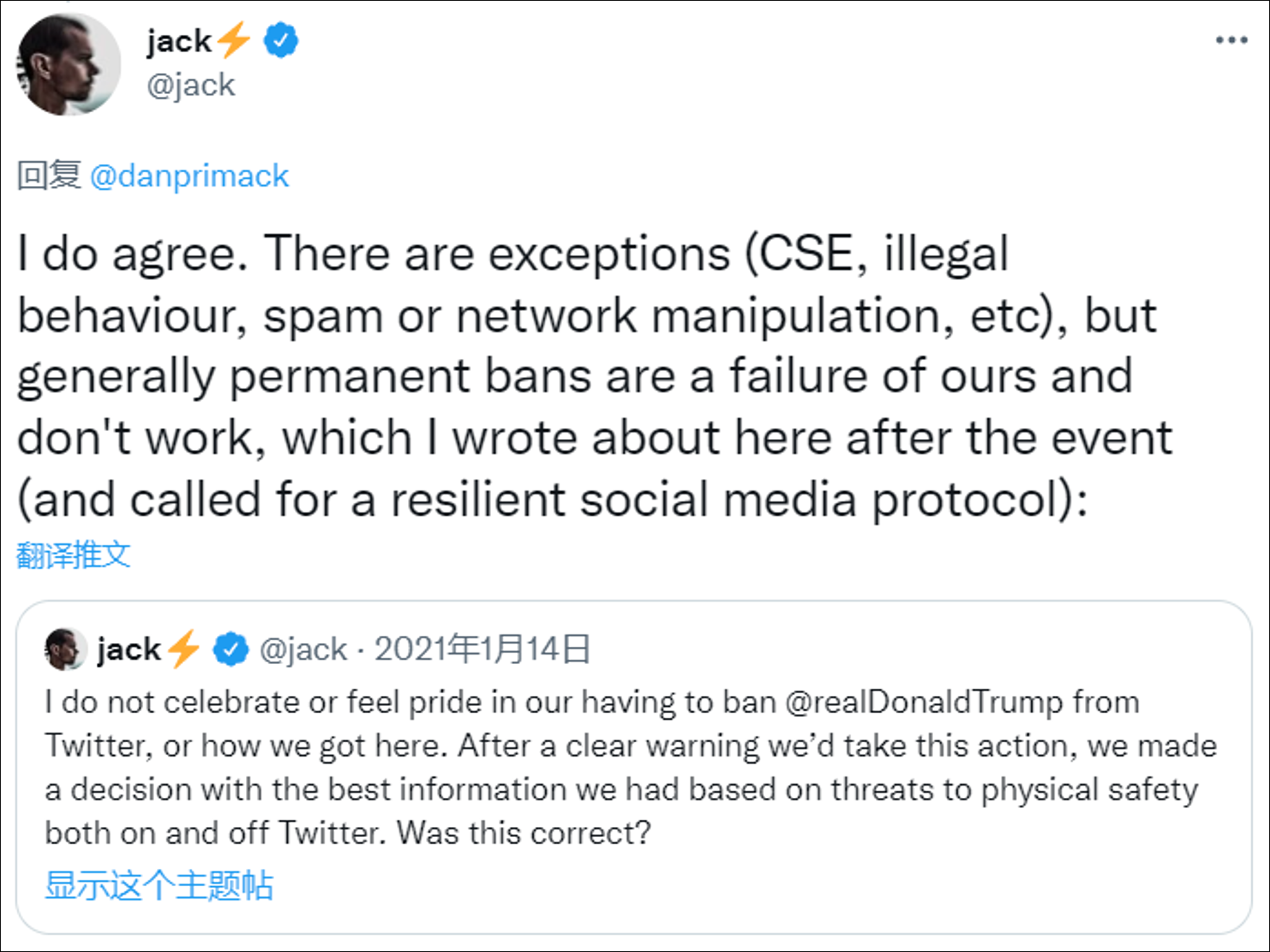Open the three-dot more options menu

click(x=1231, y=41)
